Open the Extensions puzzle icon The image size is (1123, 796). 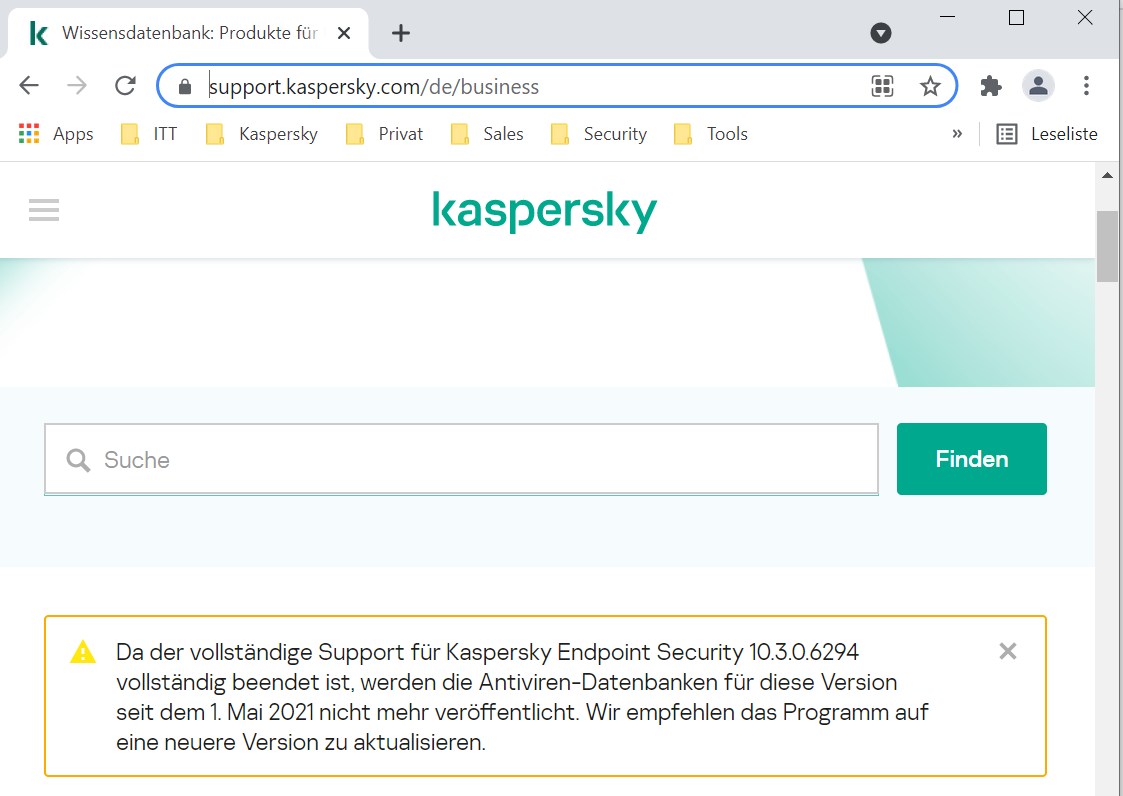point(991,86)
